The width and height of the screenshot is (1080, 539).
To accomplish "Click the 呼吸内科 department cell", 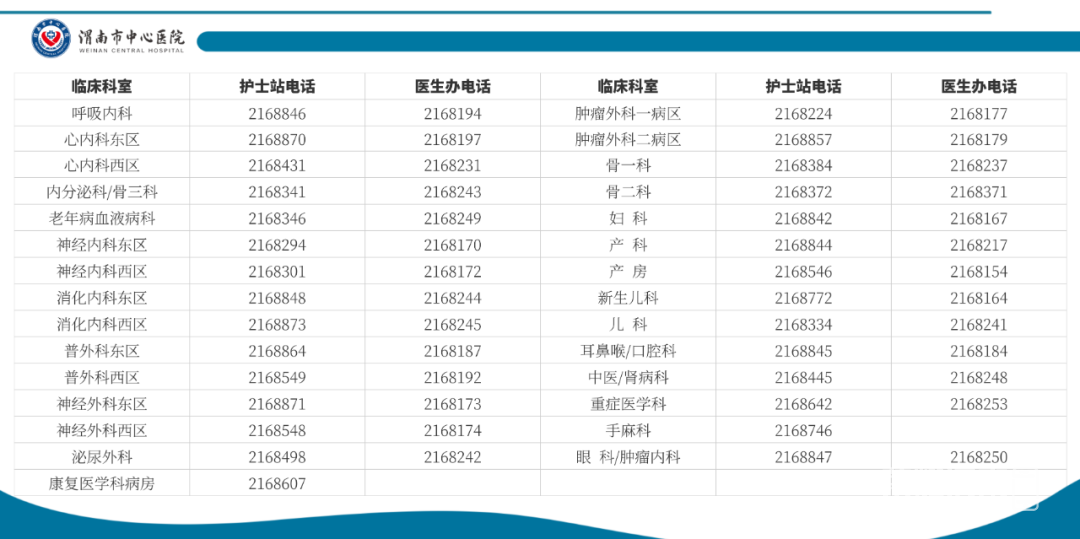I will pyautogui.click(x=101, y=114).
